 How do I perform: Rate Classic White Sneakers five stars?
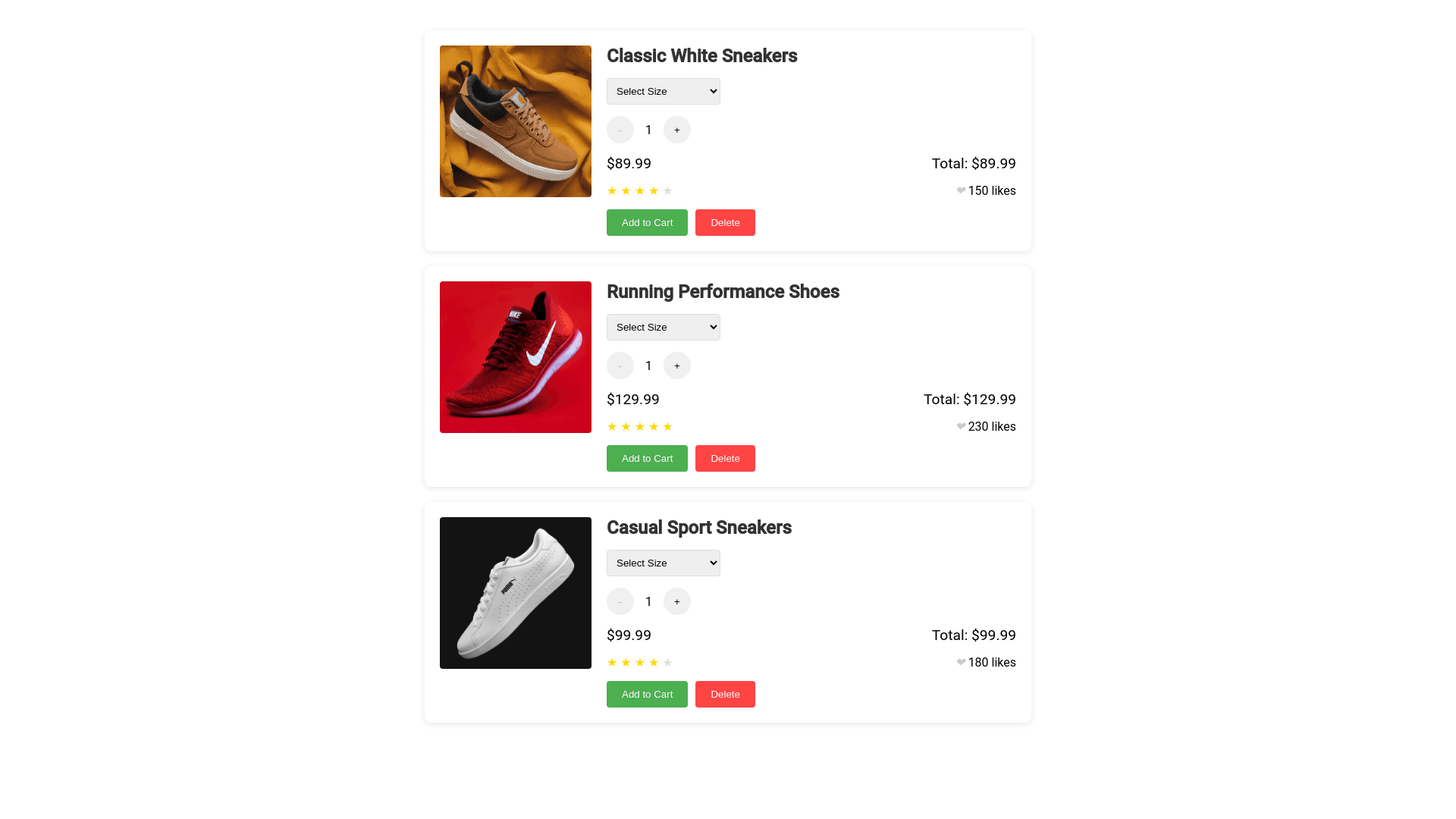(667, 191)
